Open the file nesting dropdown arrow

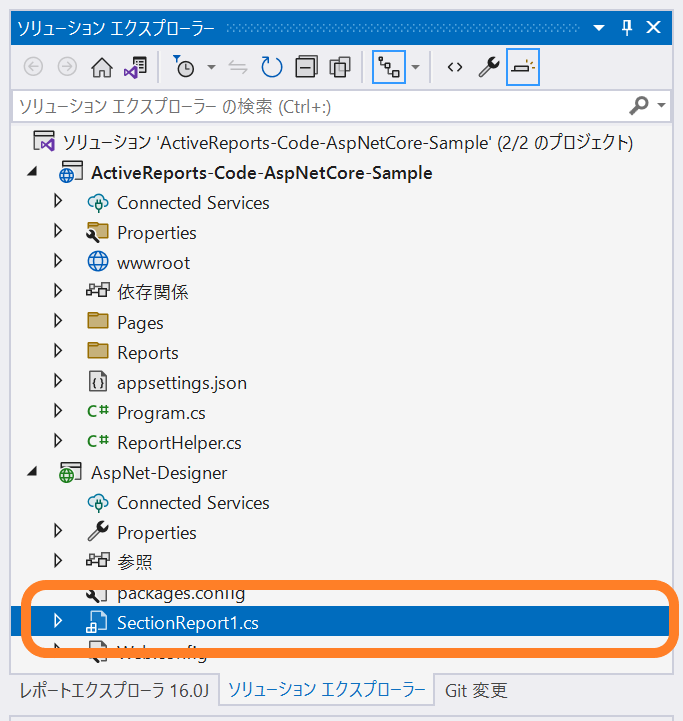tap(415, 68)
